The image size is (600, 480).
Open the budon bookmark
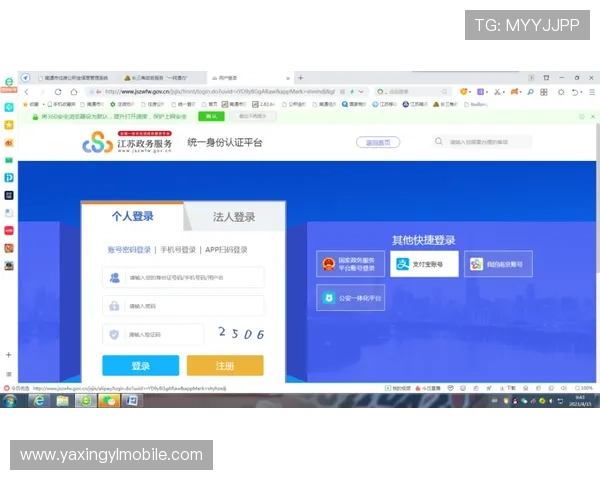pyautogui.click(x=476, y=104)
